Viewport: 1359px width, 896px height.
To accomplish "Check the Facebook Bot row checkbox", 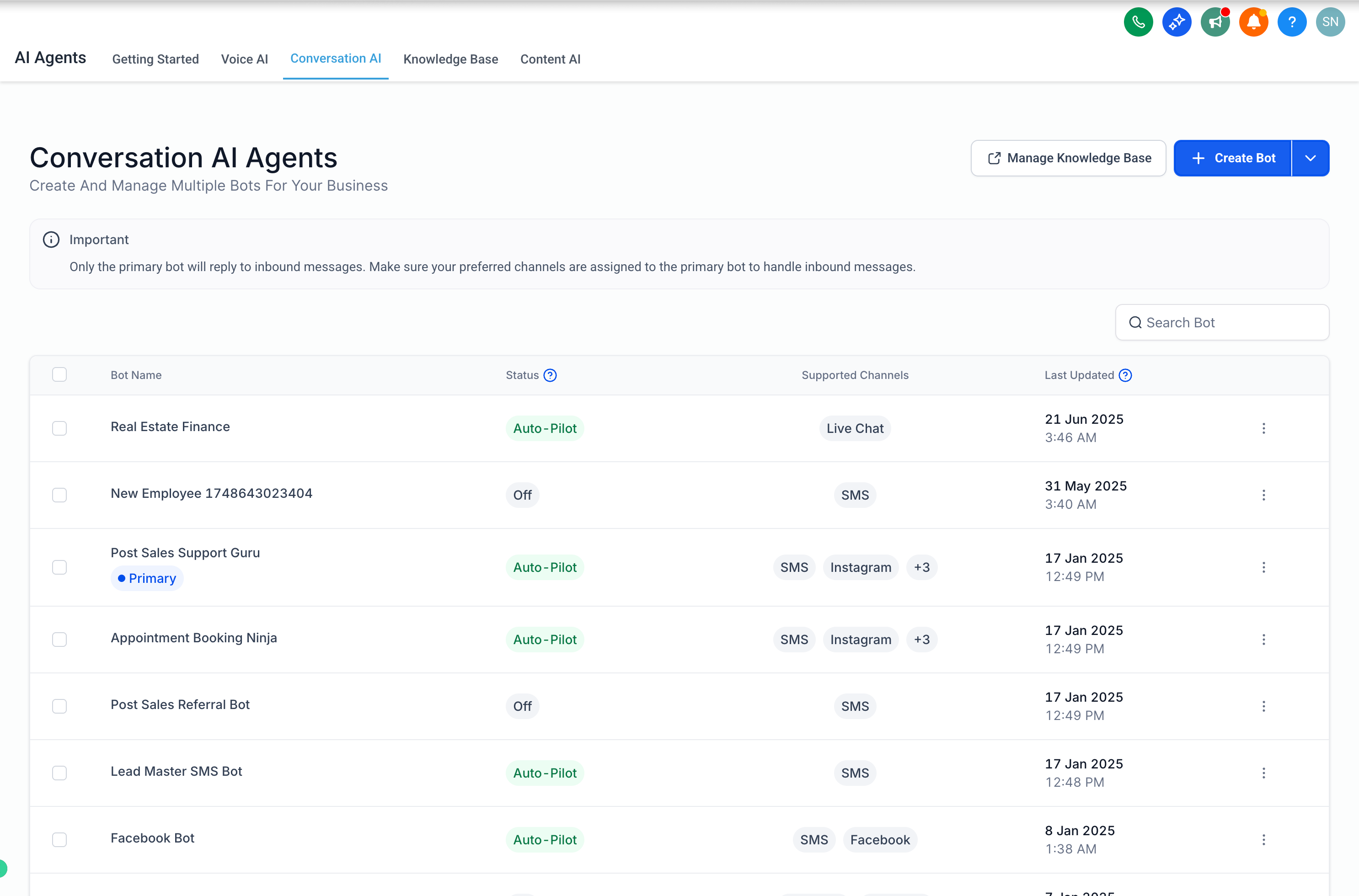I will point(59,840).
